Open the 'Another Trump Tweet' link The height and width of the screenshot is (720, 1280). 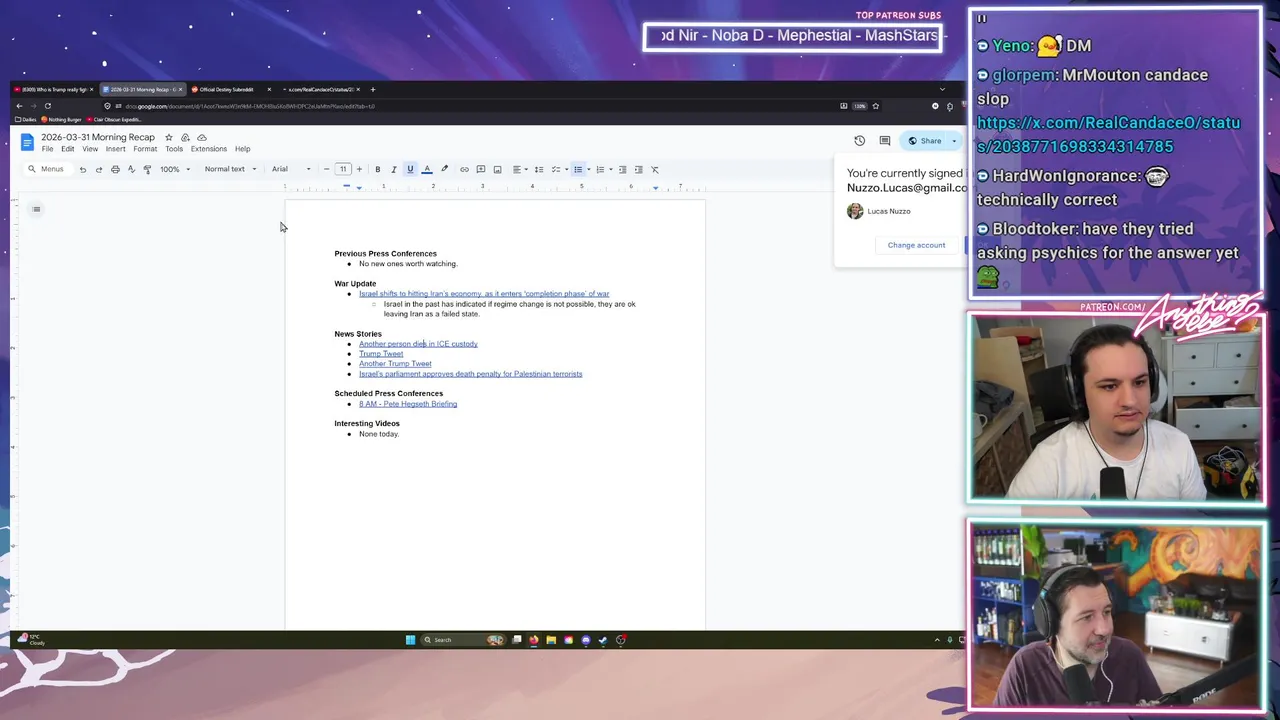tap(395, 364)
